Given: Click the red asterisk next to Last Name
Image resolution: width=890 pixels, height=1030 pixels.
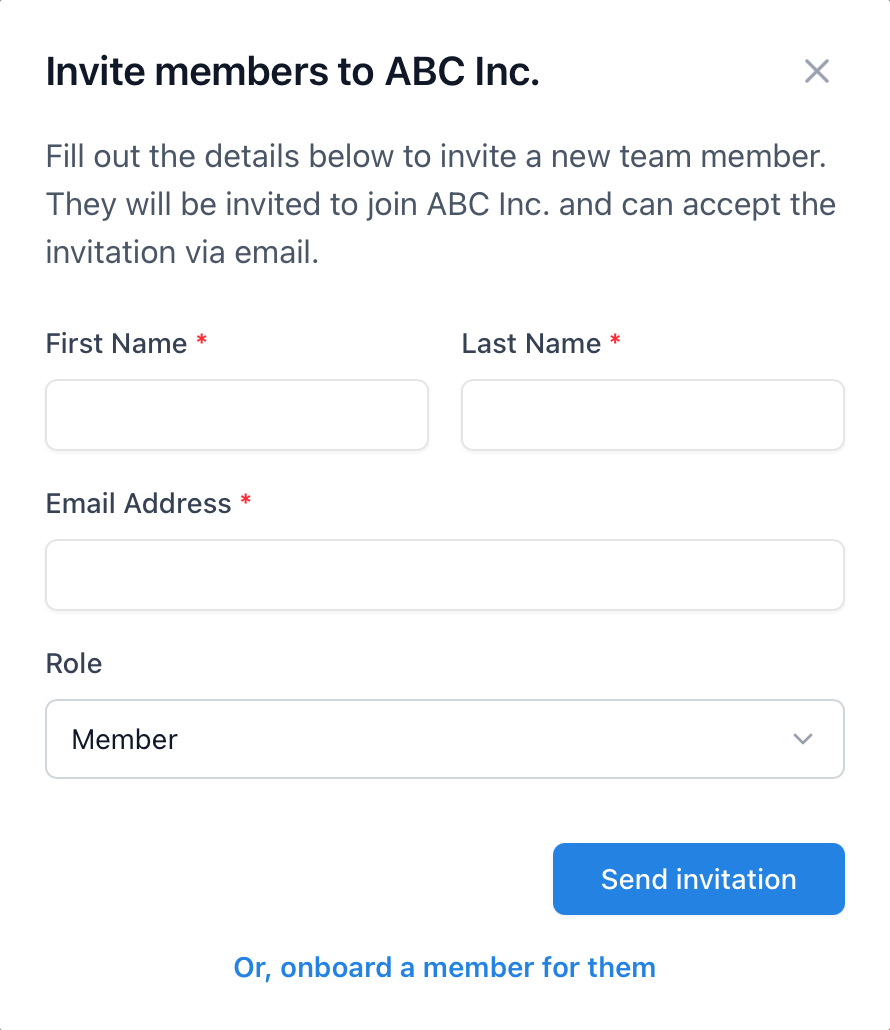Looking at the screenshot, I should pos(616,342).
